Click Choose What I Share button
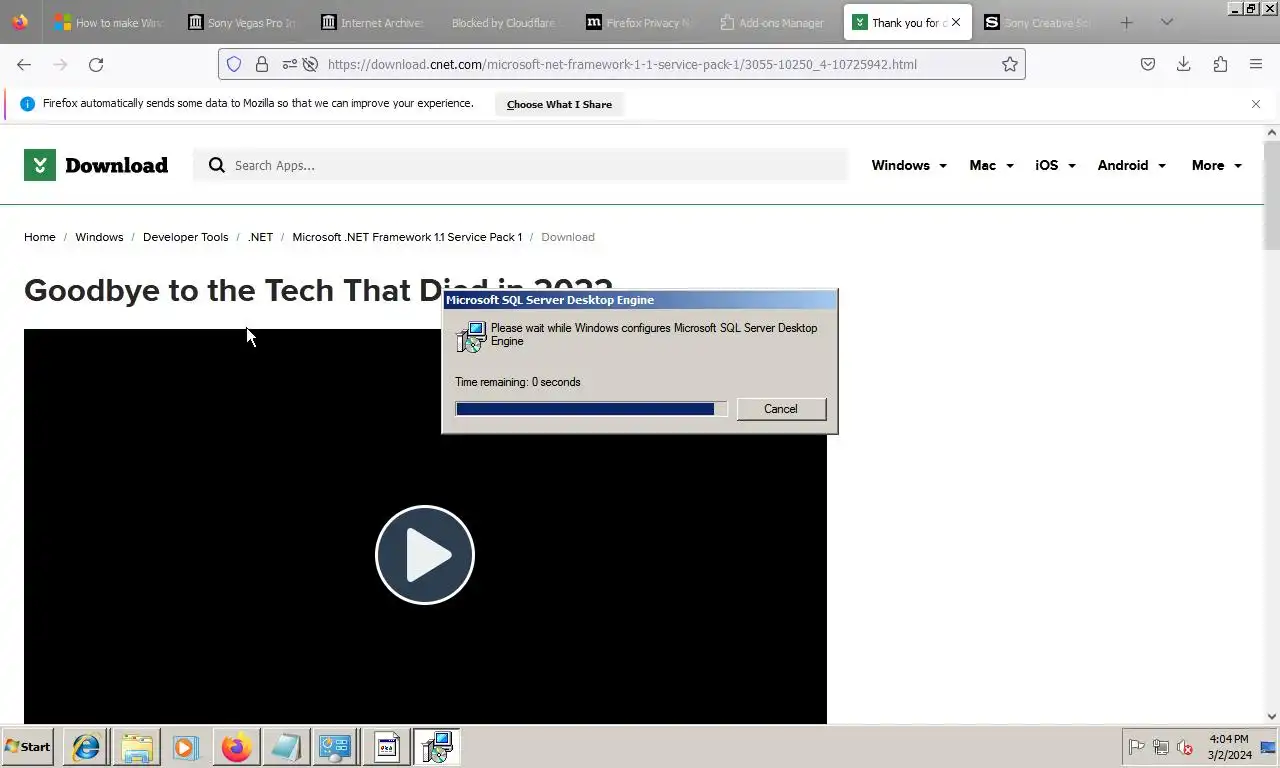1280x768 pixels. point(559,104)
